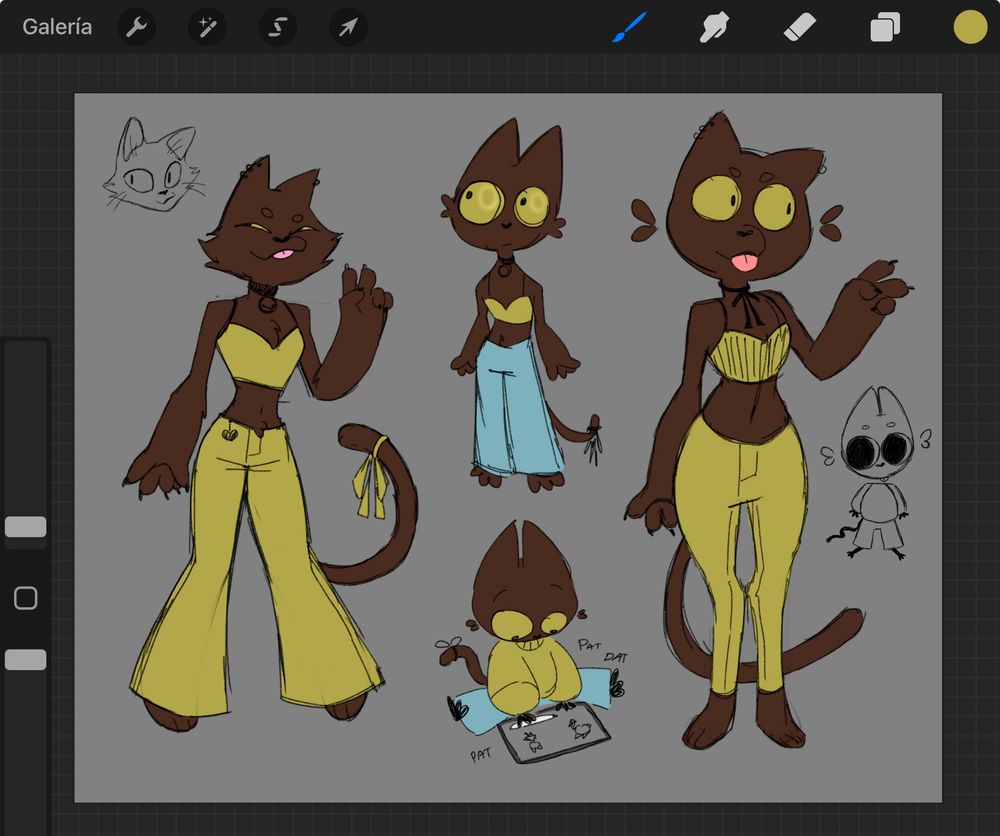Open the Adjustments magic wand menu

[207, 27]
